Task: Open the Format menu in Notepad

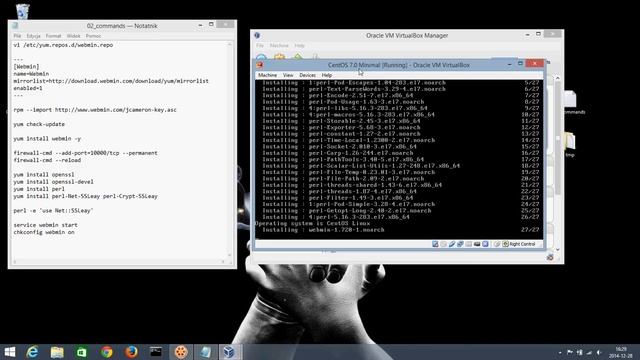Action: click(53, 36)
